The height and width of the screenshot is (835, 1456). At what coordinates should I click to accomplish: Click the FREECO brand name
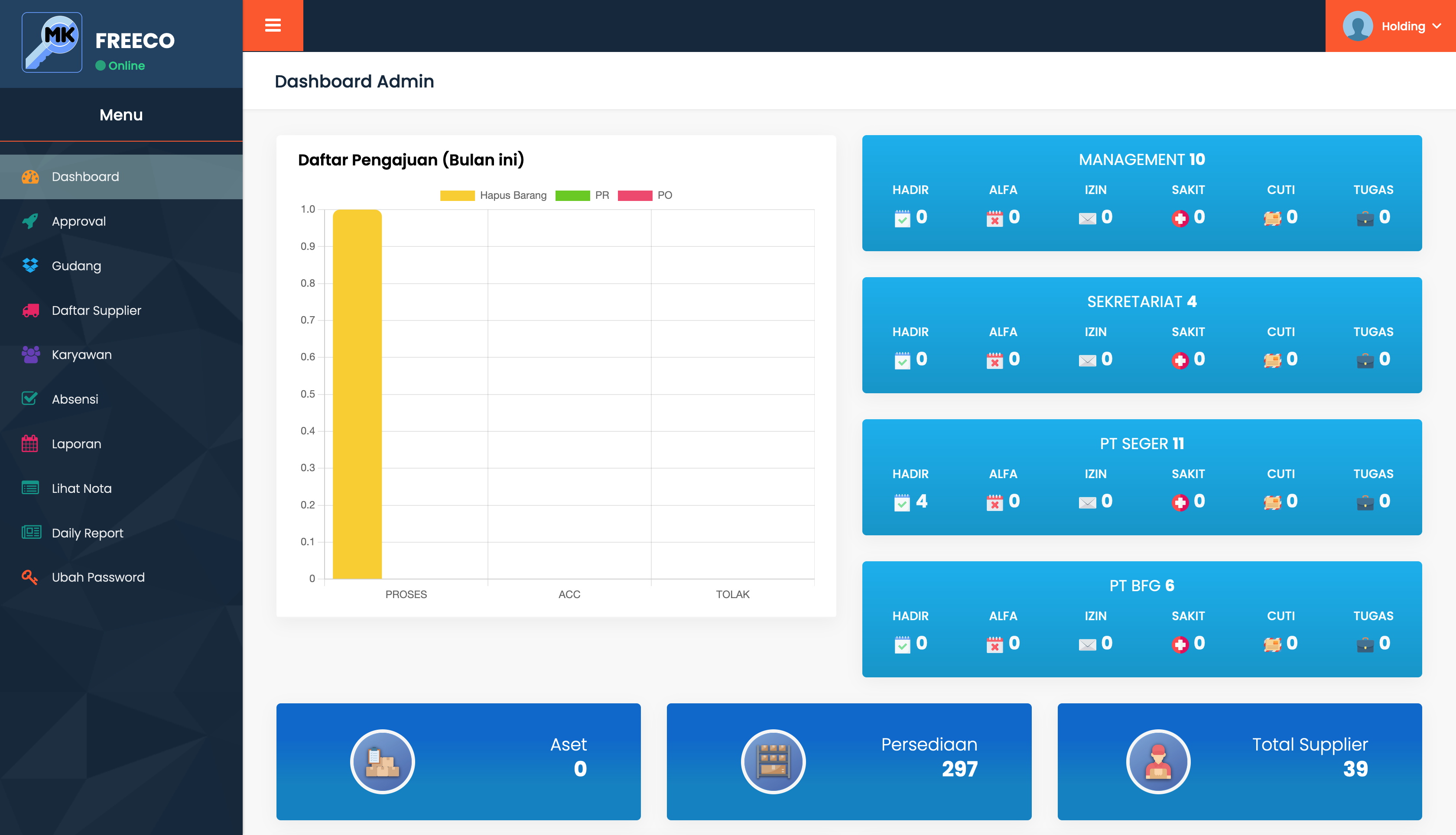point(135,41)
